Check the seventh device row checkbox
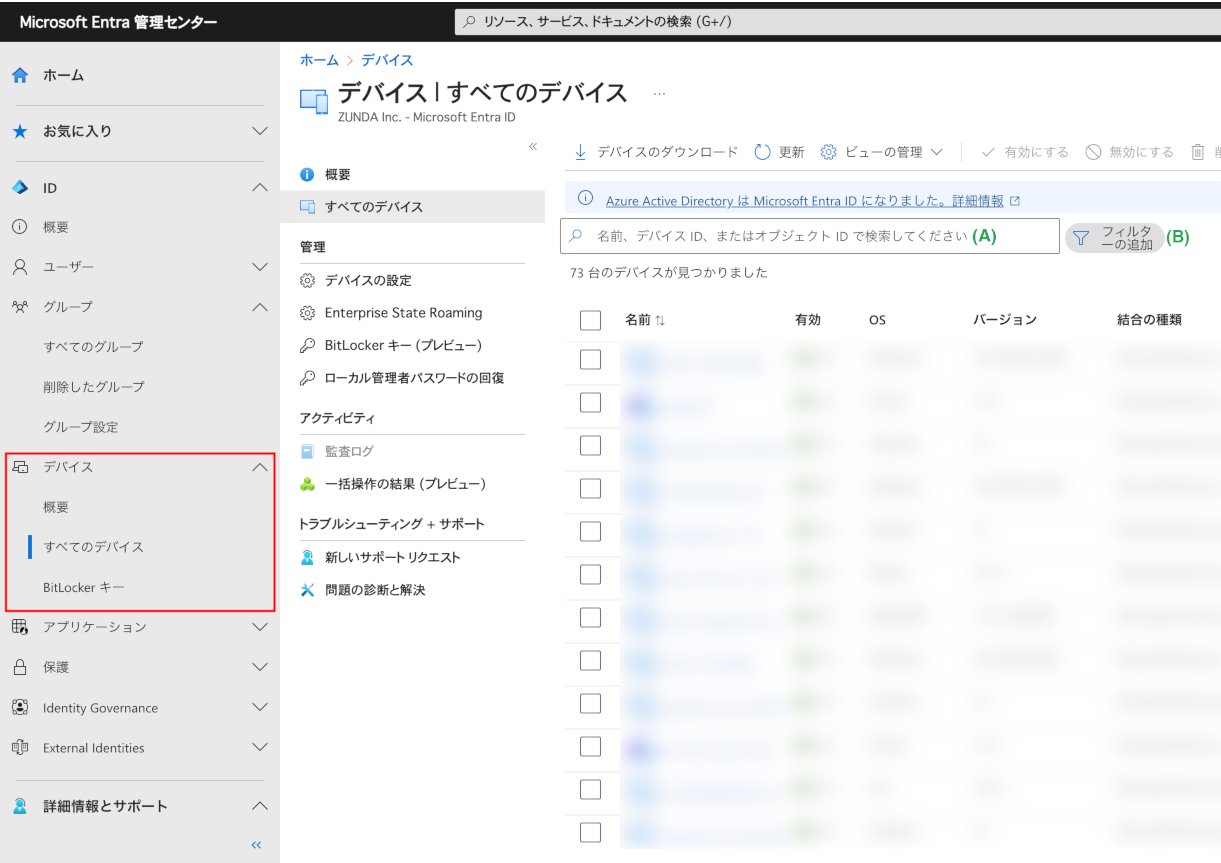The height and width of the screenshot is (863, 1221). point(590,617)
